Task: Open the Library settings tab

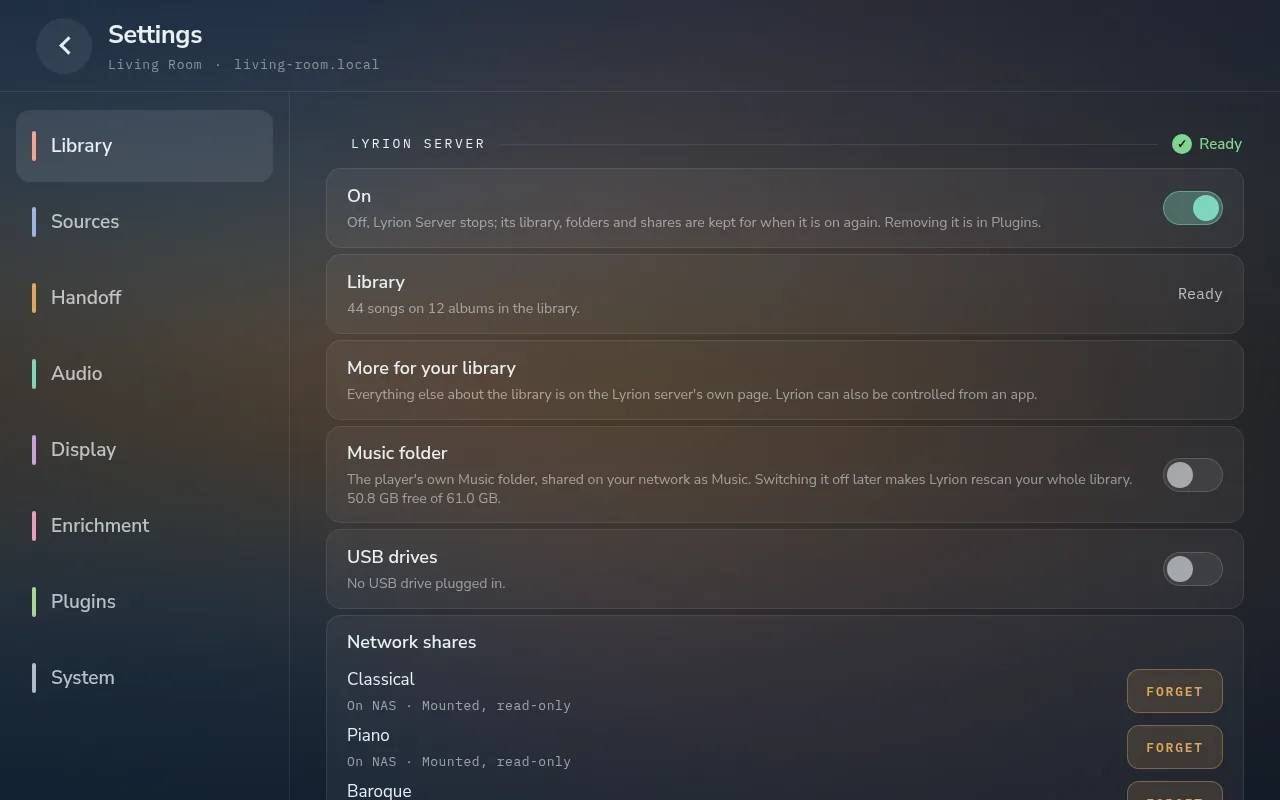Action: [144, 146]
